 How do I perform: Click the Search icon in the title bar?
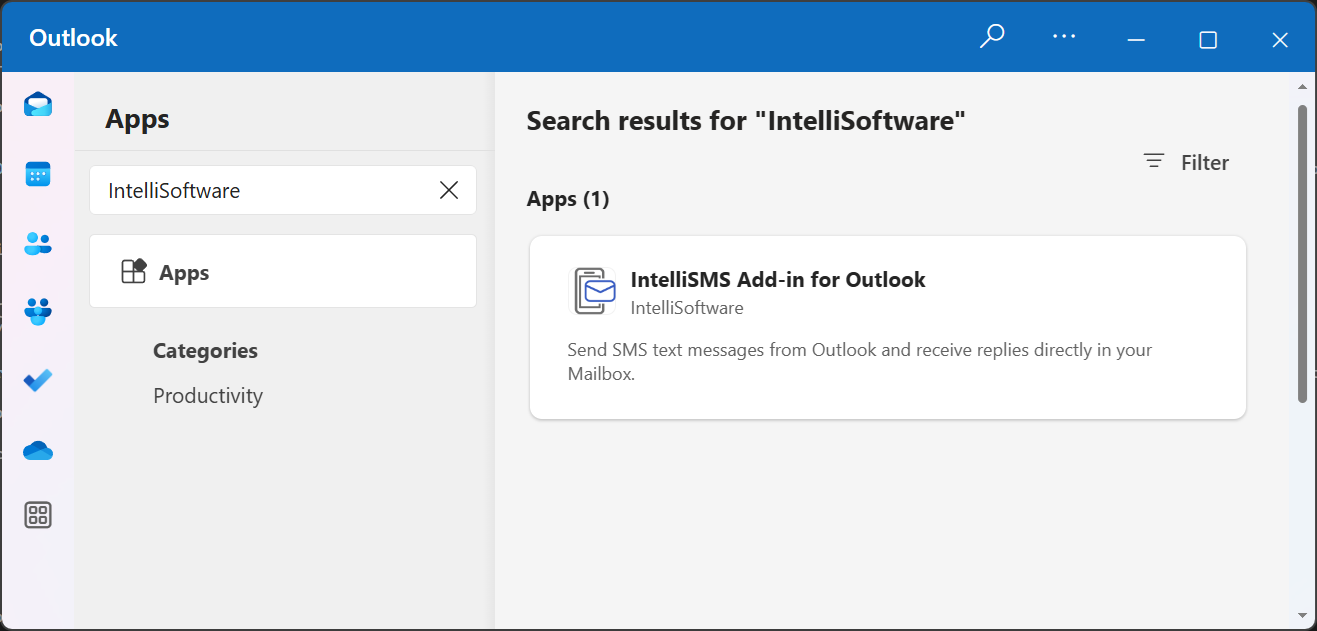[x=991, y=36]
